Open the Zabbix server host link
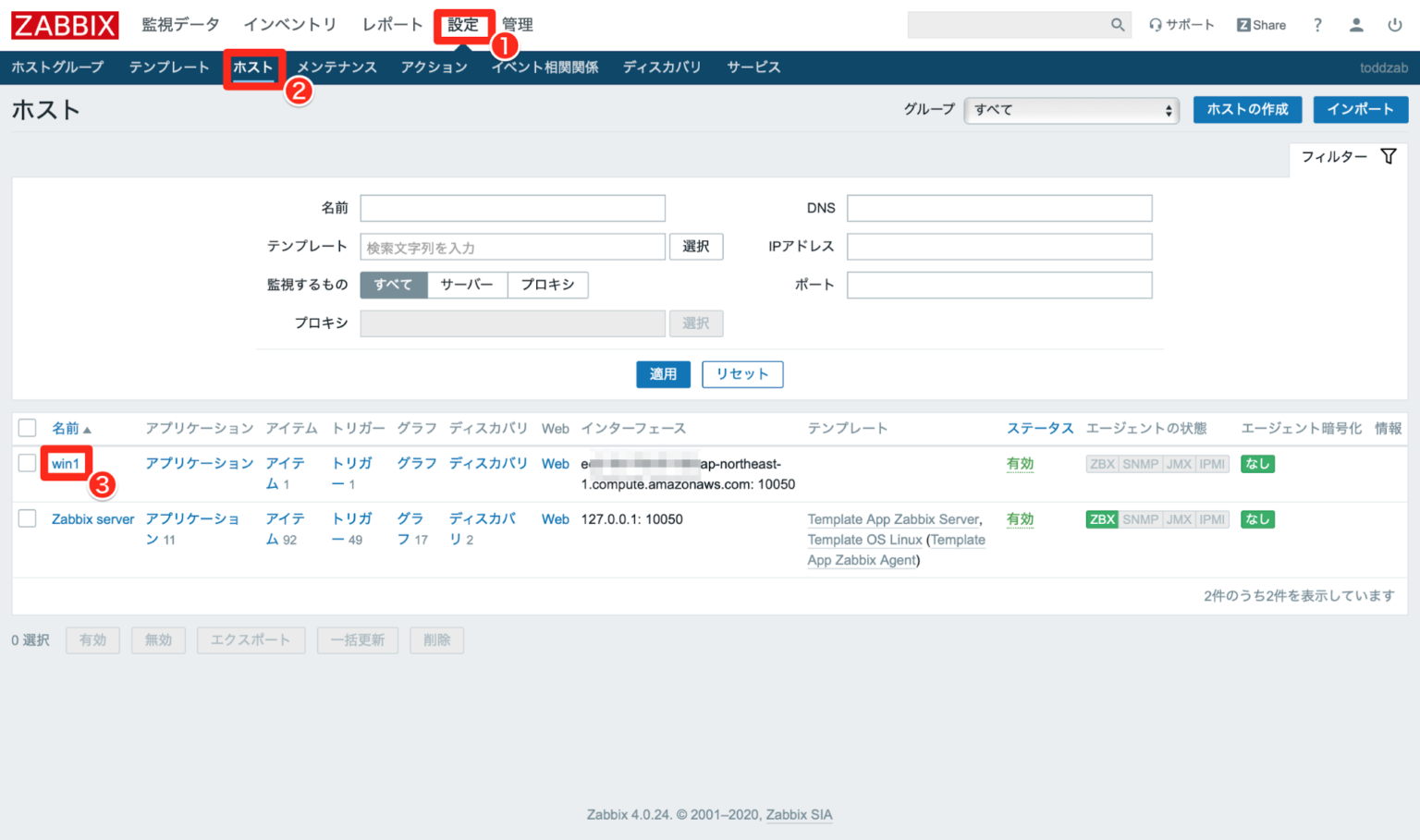1420x840 pixels. [x=92, y=519]
